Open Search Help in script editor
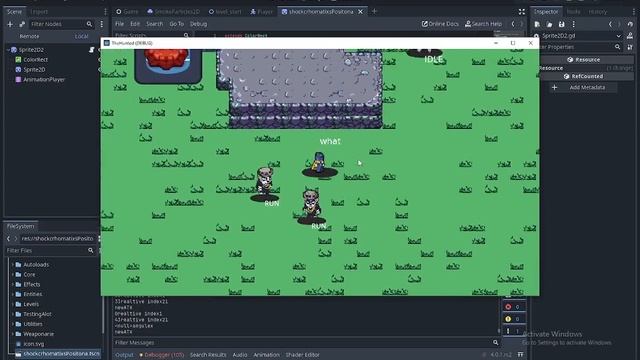Screen dimensions: 640x360 (484, 24)
